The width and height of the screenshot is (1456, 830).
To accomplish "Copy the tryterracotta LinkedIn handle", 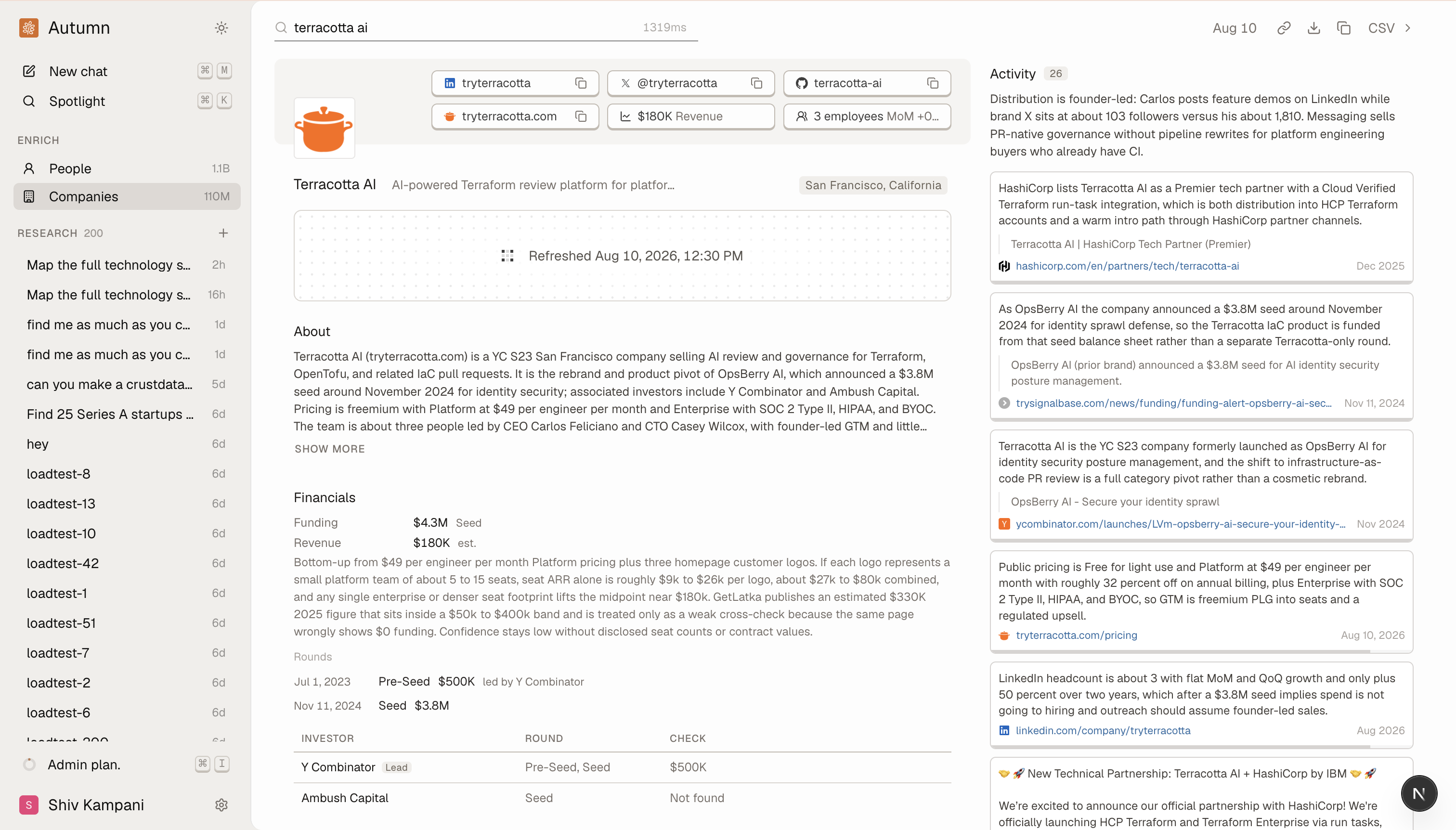I will point(580,83).
